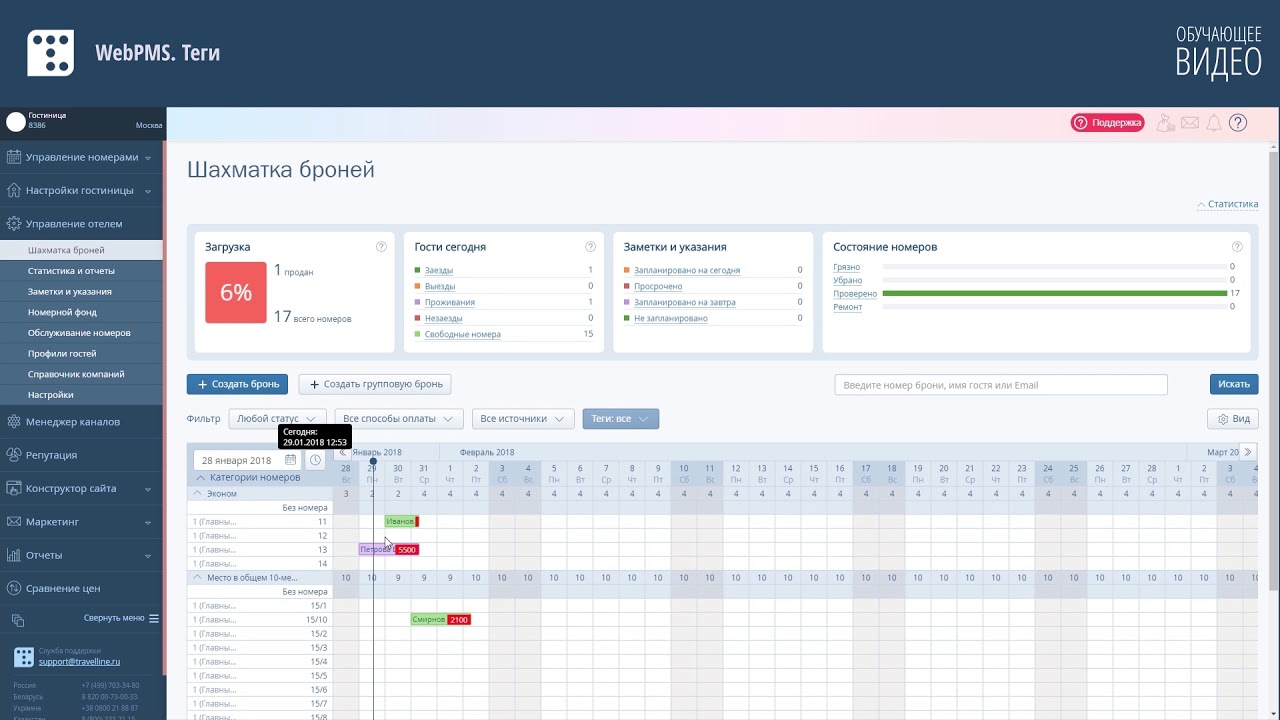
Task: Open Номерной фонд in the sidebar
Action: pyautogui.click(x=62, y=312)
